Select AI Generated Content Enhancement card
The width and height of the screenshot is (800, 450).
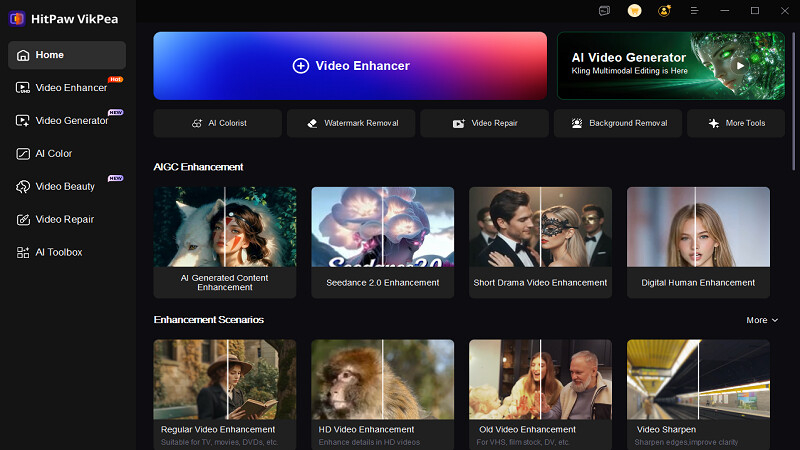point(225,242)
